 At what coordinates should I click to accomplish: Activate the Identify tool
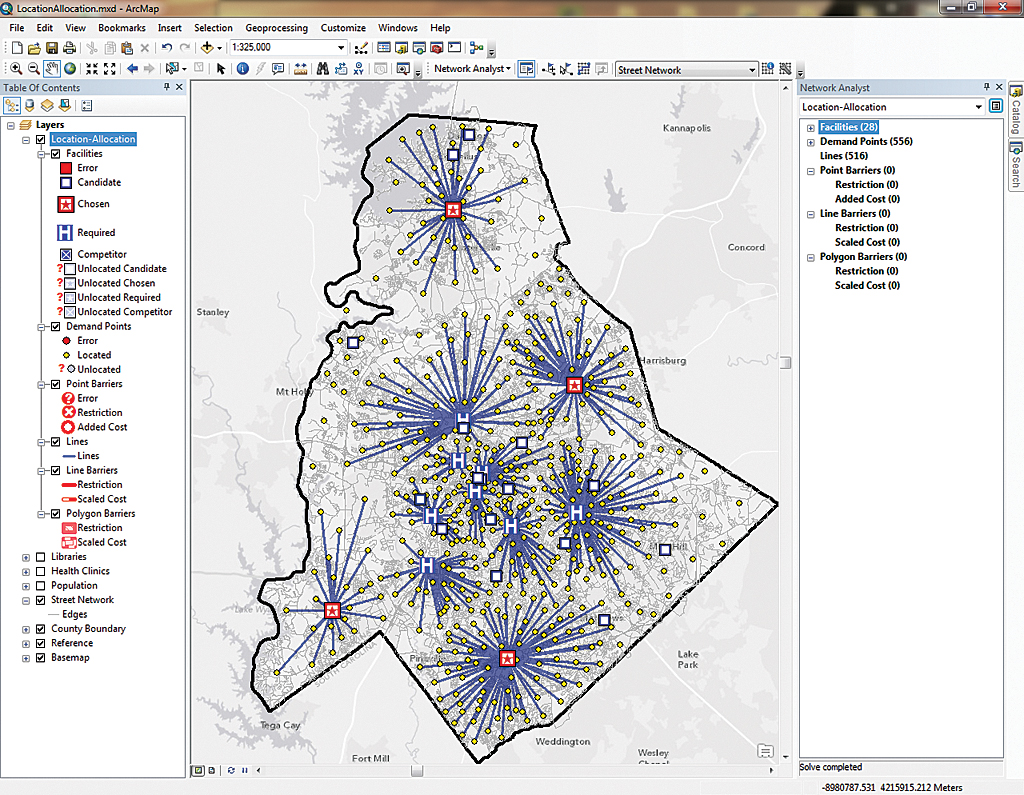pyautogui.click(x=242, y=69)
